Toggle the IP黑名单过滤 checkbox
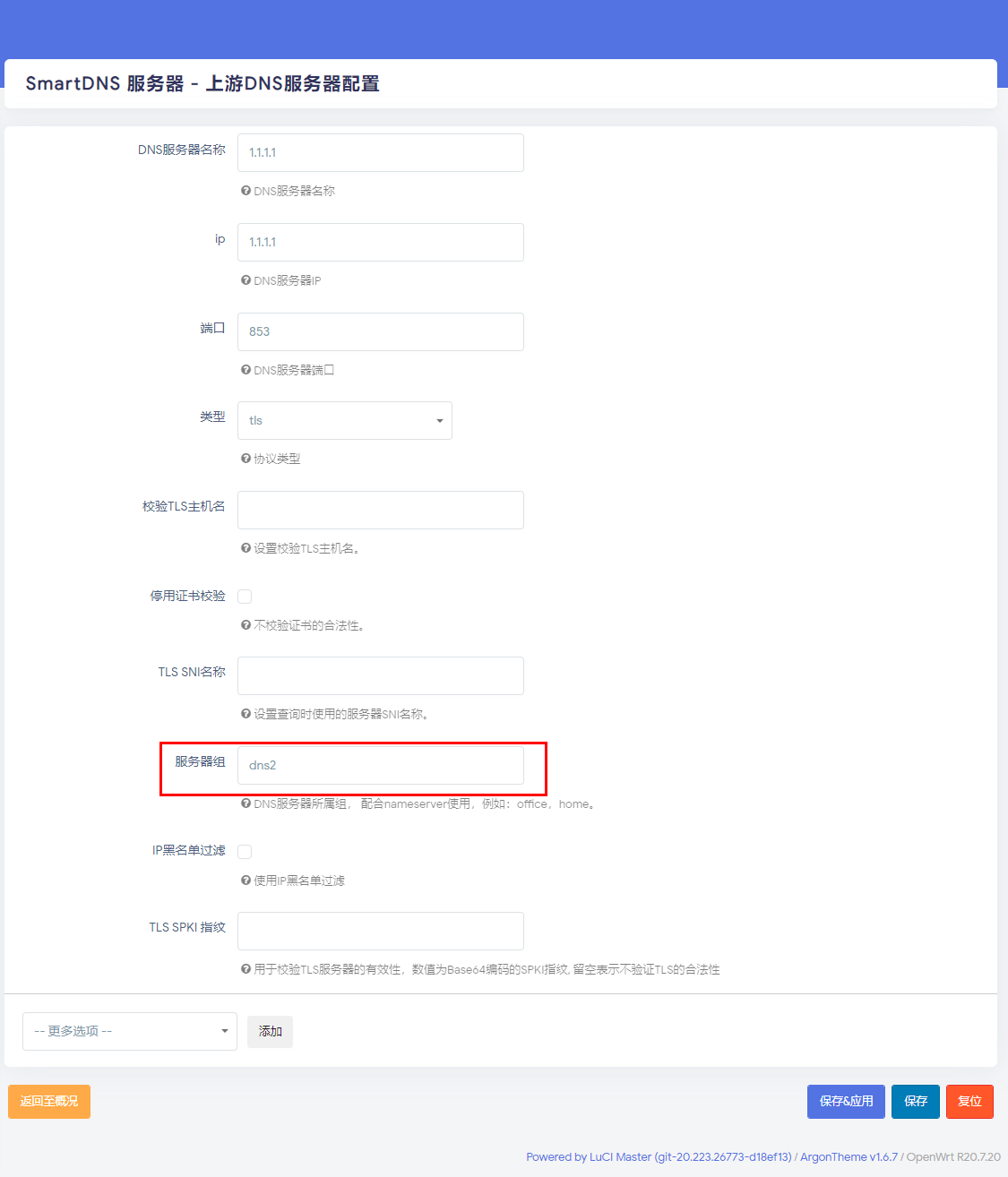Screen dimensions: 1008x1177 point(245,852)
